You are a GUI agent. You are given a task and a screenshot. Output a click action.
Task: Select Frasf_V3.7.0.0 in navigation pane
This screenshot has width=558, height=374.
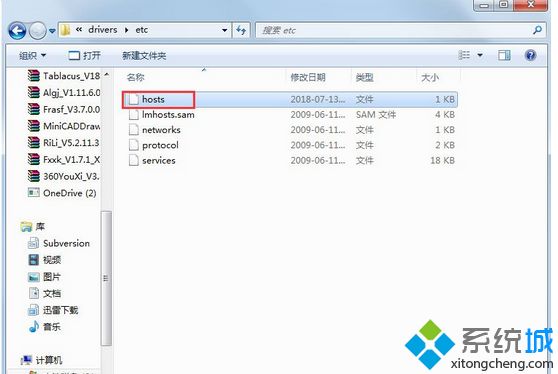[x=72, y=109]
